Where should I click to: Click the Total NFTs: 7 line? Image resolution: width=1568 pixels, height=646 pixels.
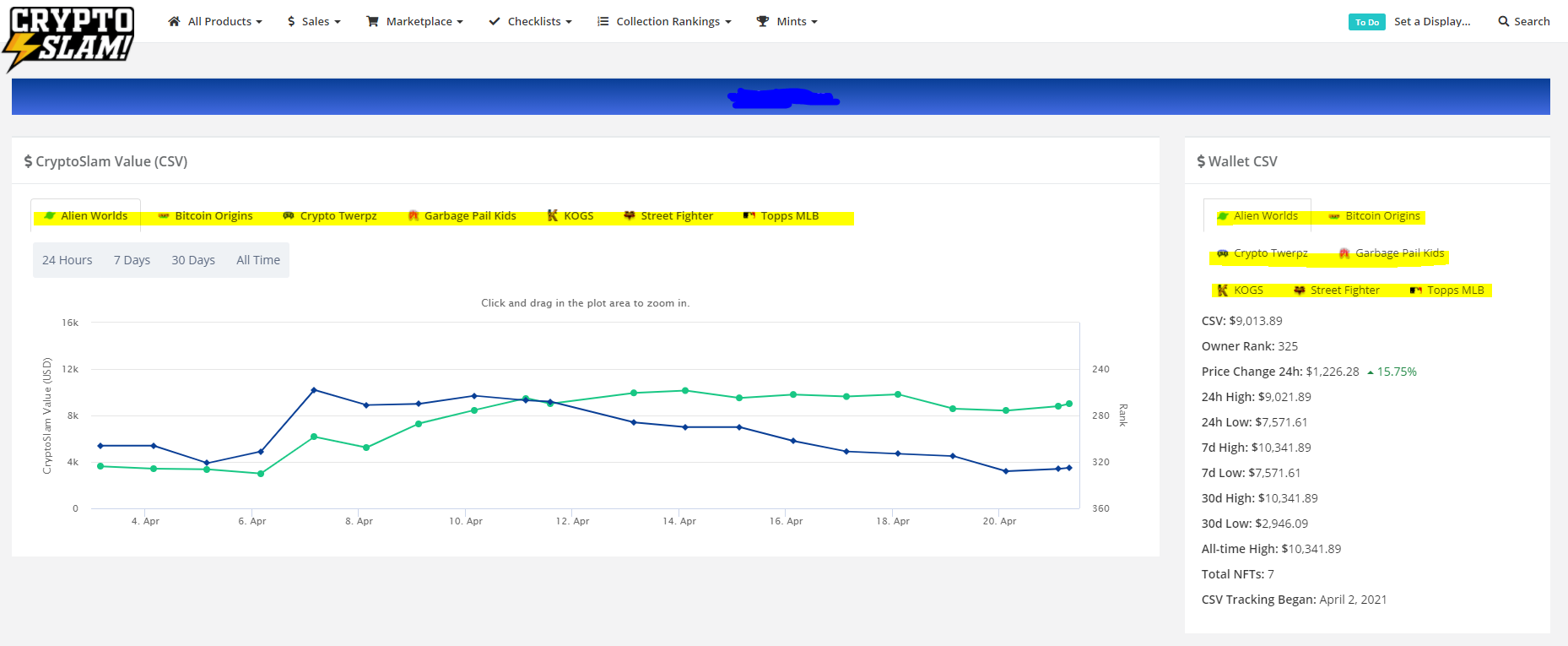click(1238, 574)
